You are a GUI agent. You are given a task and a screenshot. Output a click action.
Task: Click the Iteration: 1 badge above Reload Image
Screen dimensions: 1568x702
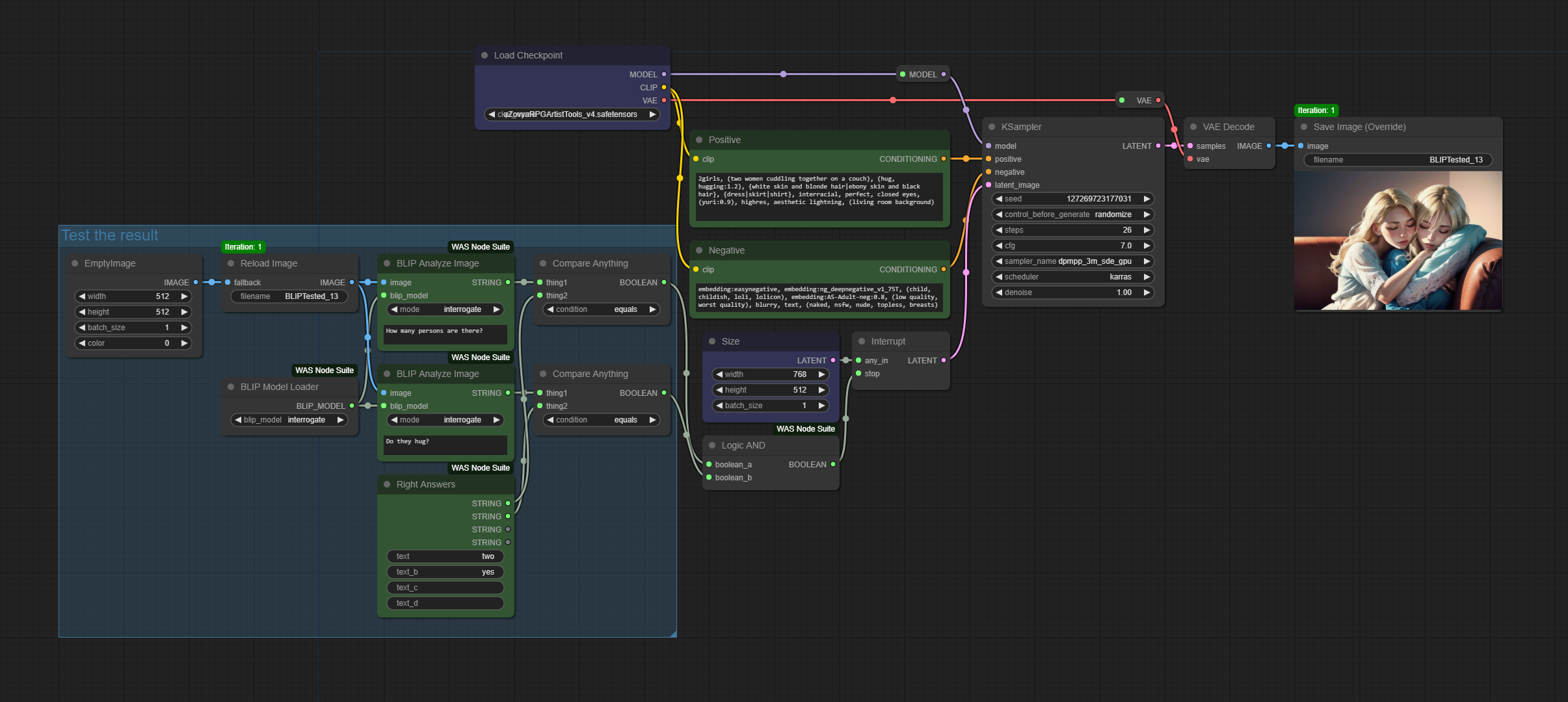coord(243,247)
